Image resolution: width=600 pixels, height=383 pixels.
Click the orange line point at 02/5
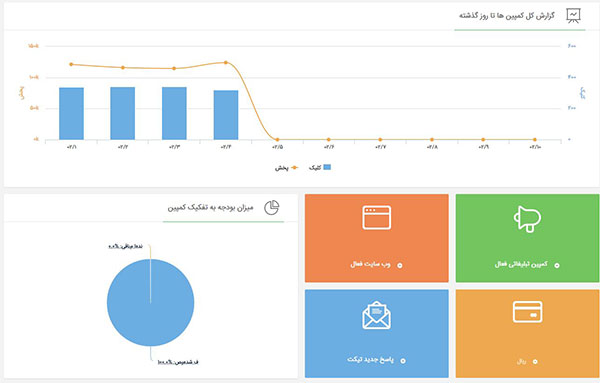277,140
